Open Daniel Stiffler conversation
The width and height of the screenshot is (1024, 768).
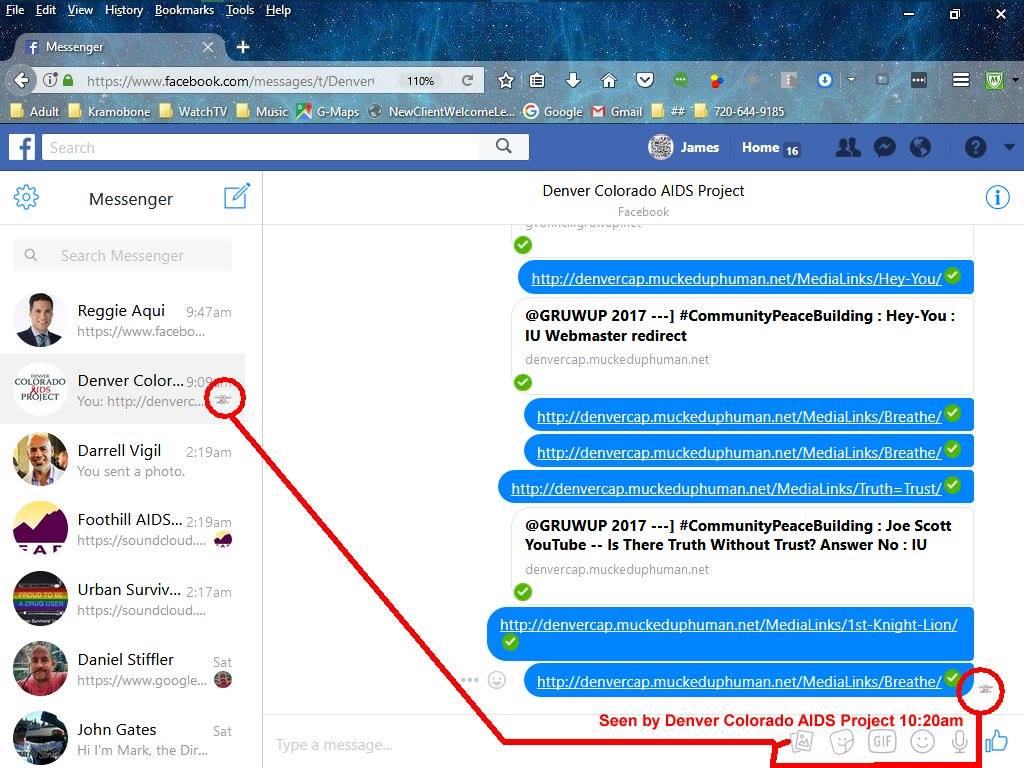pos(122,669)
